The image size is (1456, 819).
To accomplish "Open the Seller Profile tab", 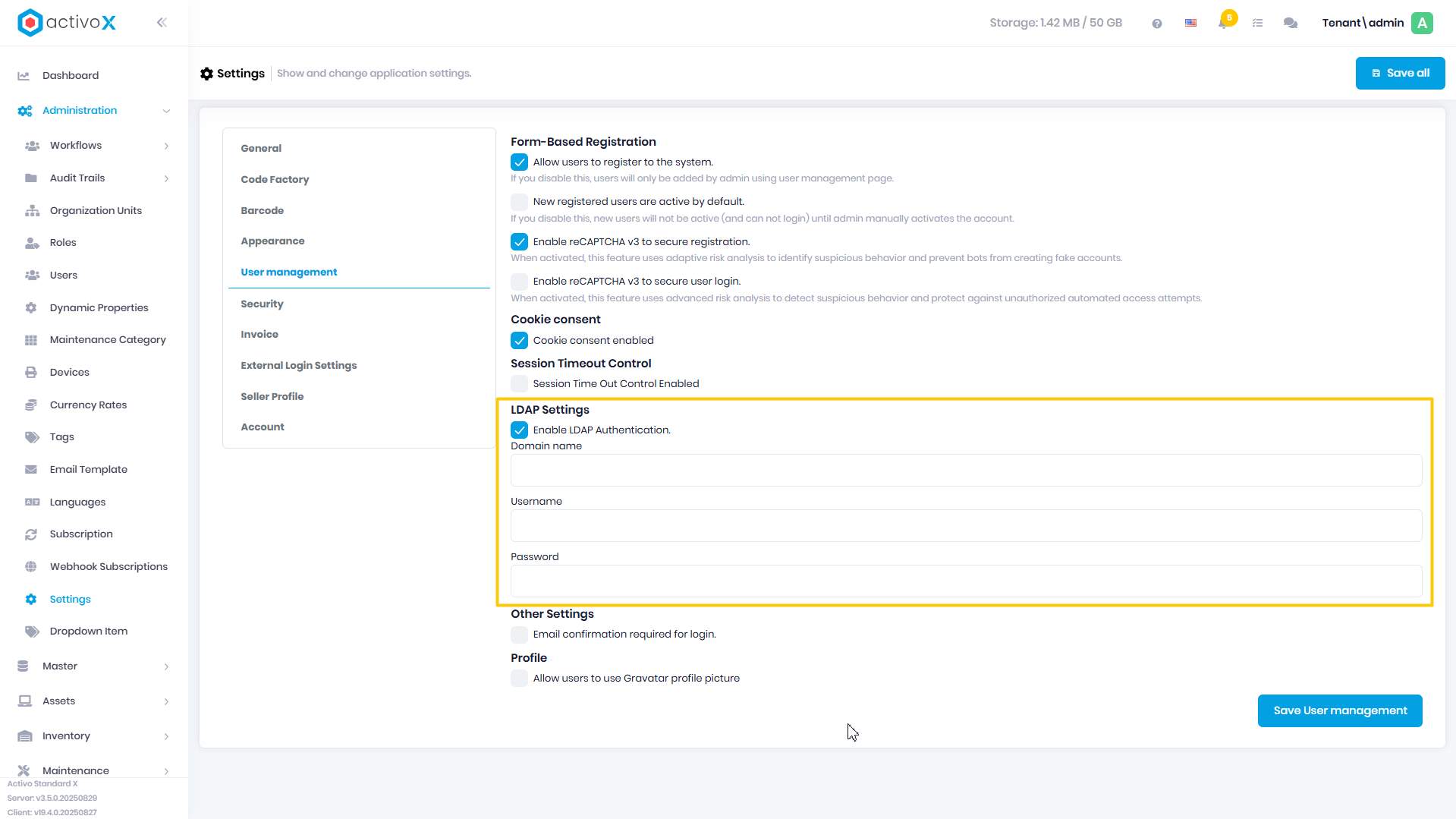I will coord(272,397).
